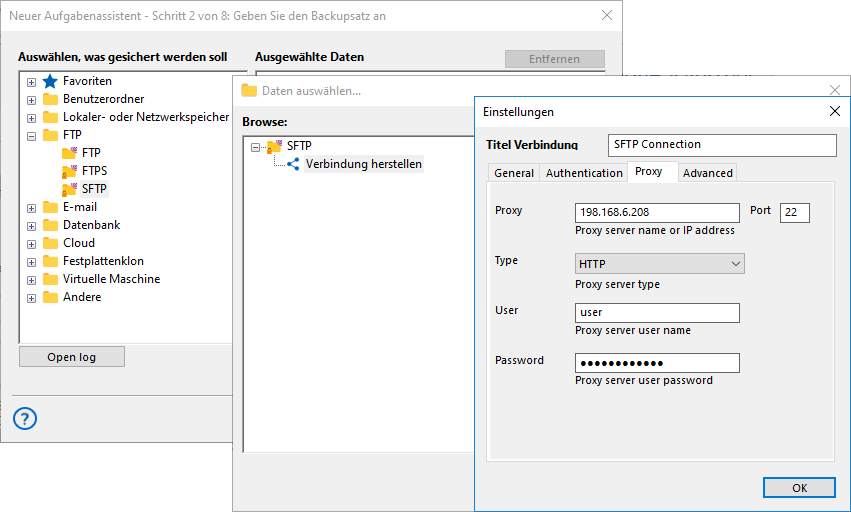Open help via the question mark icon
This screenshot has height=512, width=851.
coord(25,418)
